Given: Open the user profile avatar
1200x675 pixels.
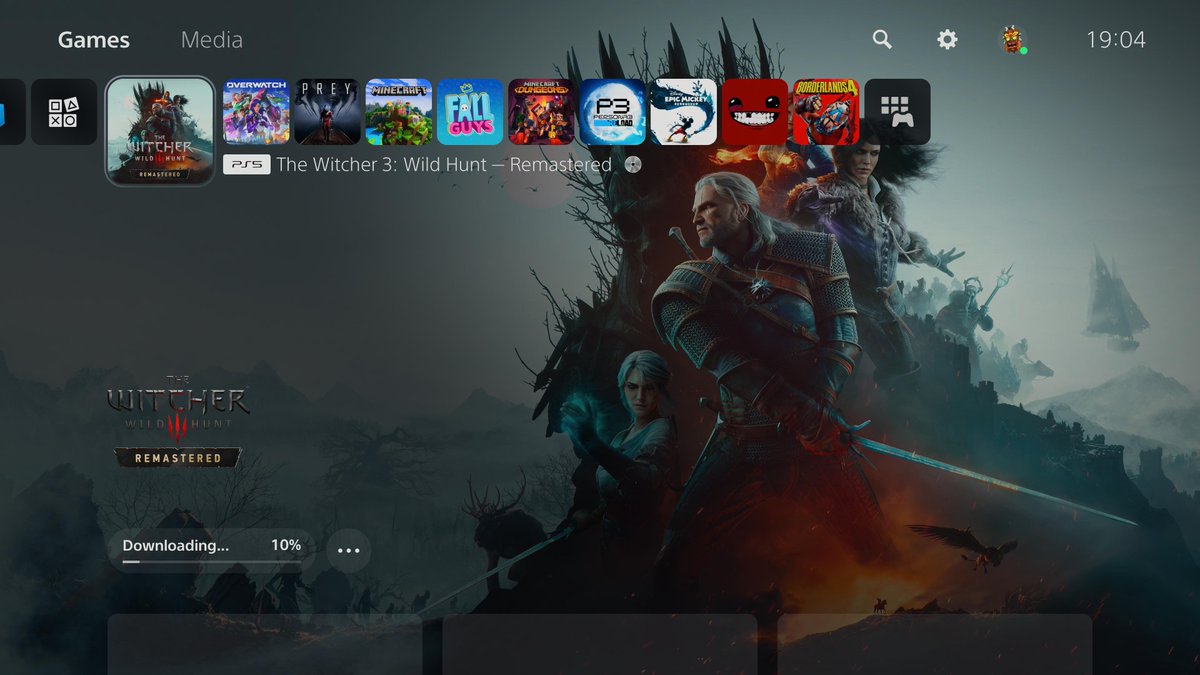Looking at the screenshot, I should pyautogui.click(x=1013, y=40).
